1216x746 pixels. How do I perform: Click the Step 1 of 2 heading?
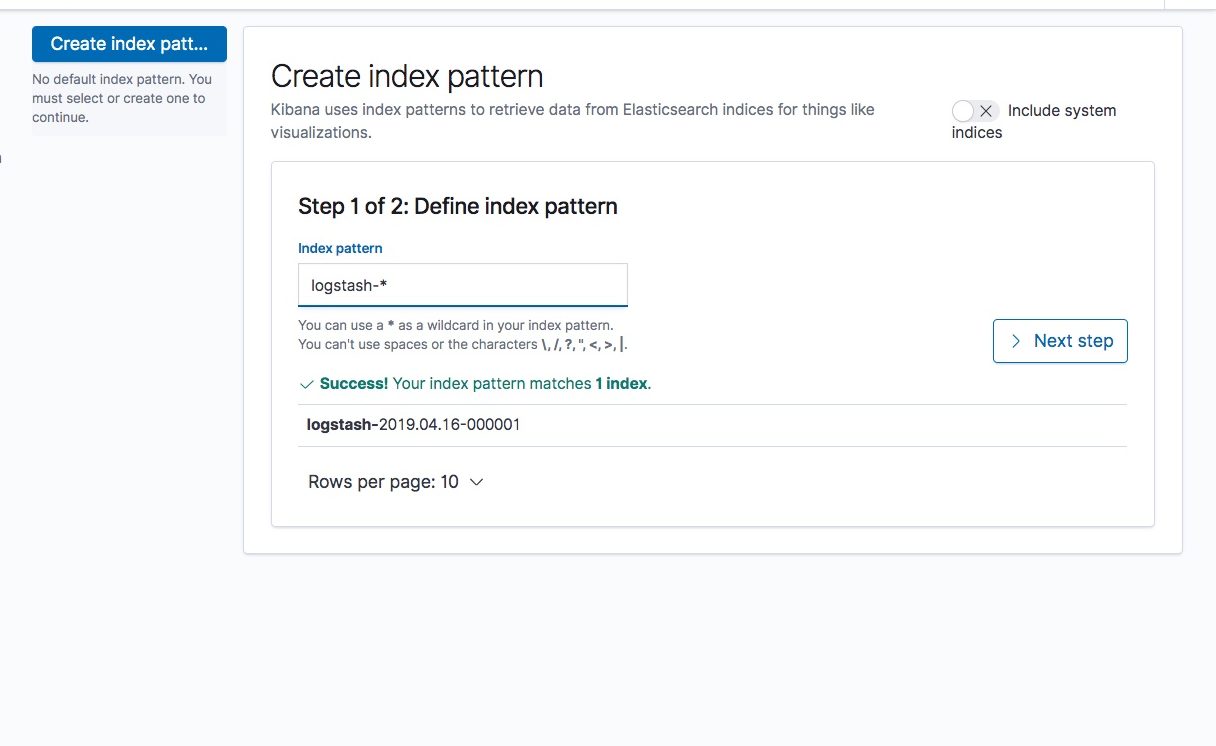click(x=458, y=206)
